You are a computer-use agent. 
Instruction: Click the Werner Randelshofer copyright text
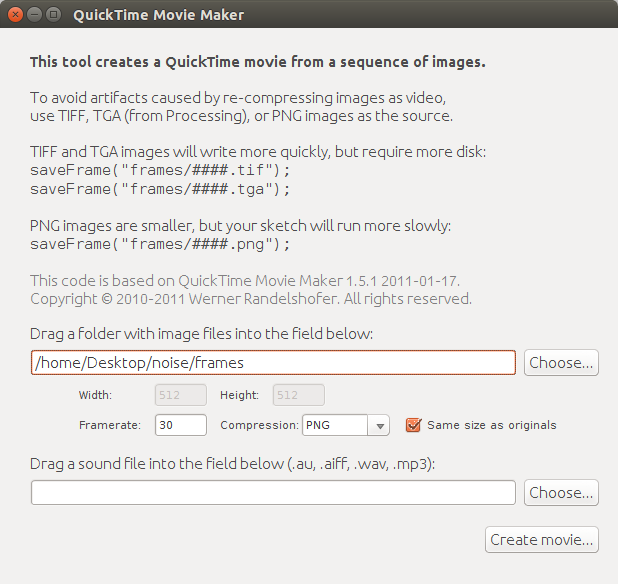(x=251, y=299)
